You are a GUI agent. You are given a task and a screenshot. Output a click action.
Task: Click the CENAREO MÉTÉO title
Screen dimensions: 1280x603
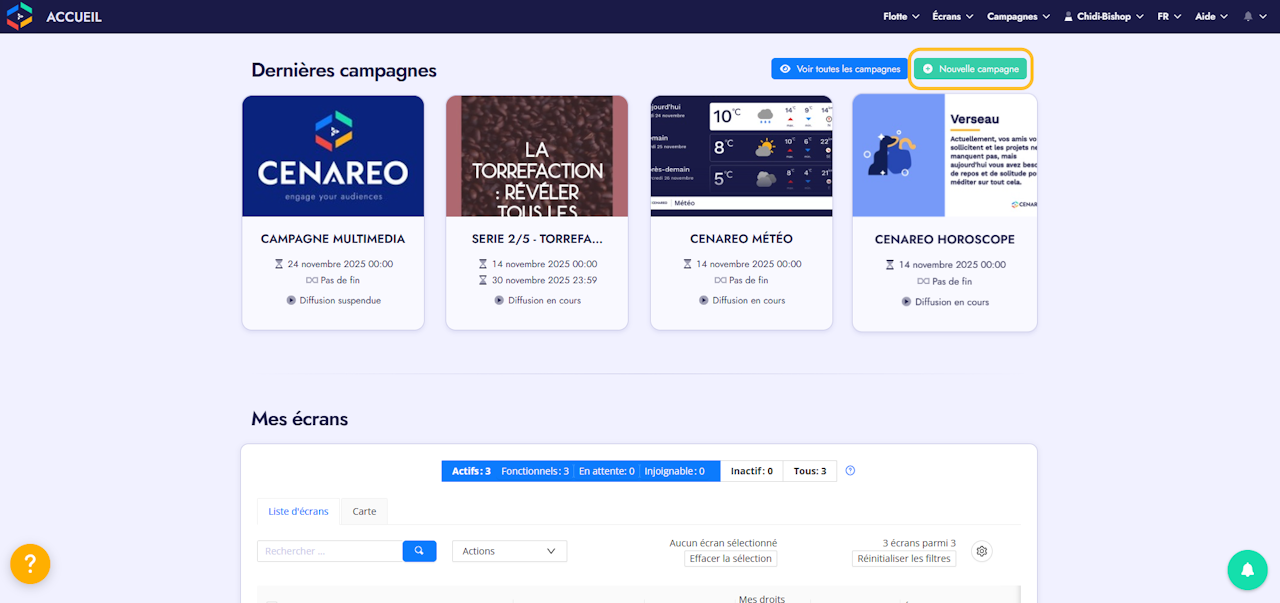741,239
